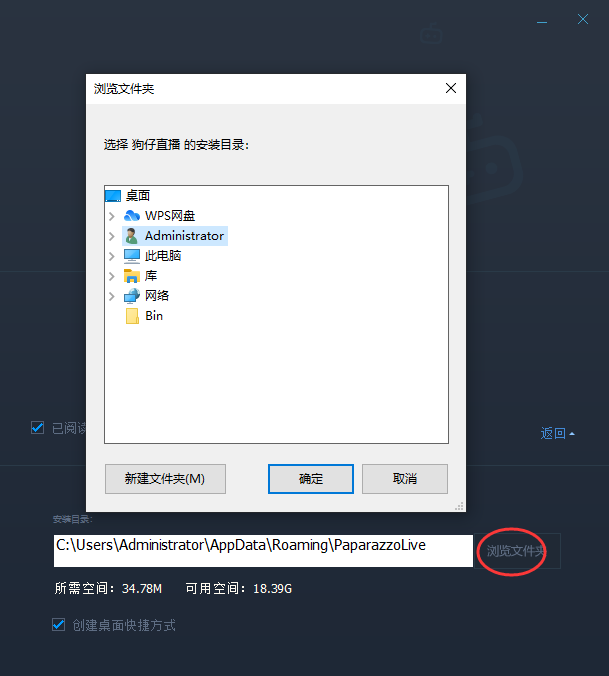Confirm with the 确定 button
Viewport: 609px width, 676px height.
(x=311, y=479)
